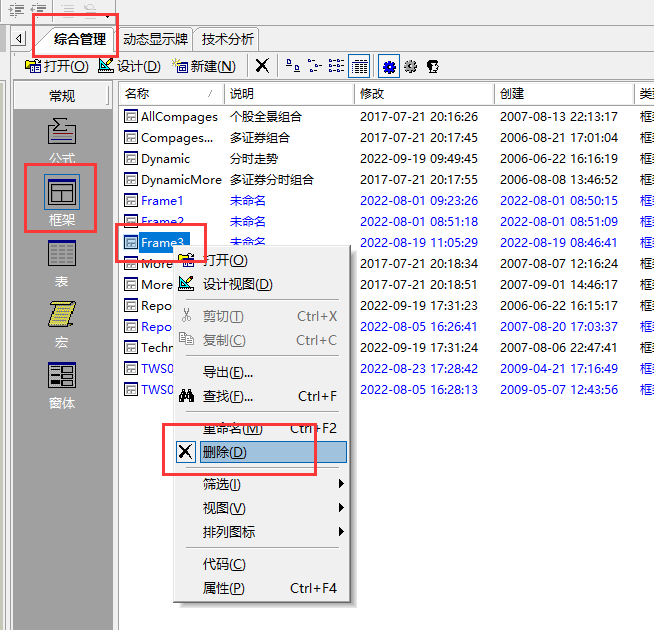The height and width of the screenshot is (630, 654).
Task: Switch to the 综合管理 tab
Action: tap(80, 39)
